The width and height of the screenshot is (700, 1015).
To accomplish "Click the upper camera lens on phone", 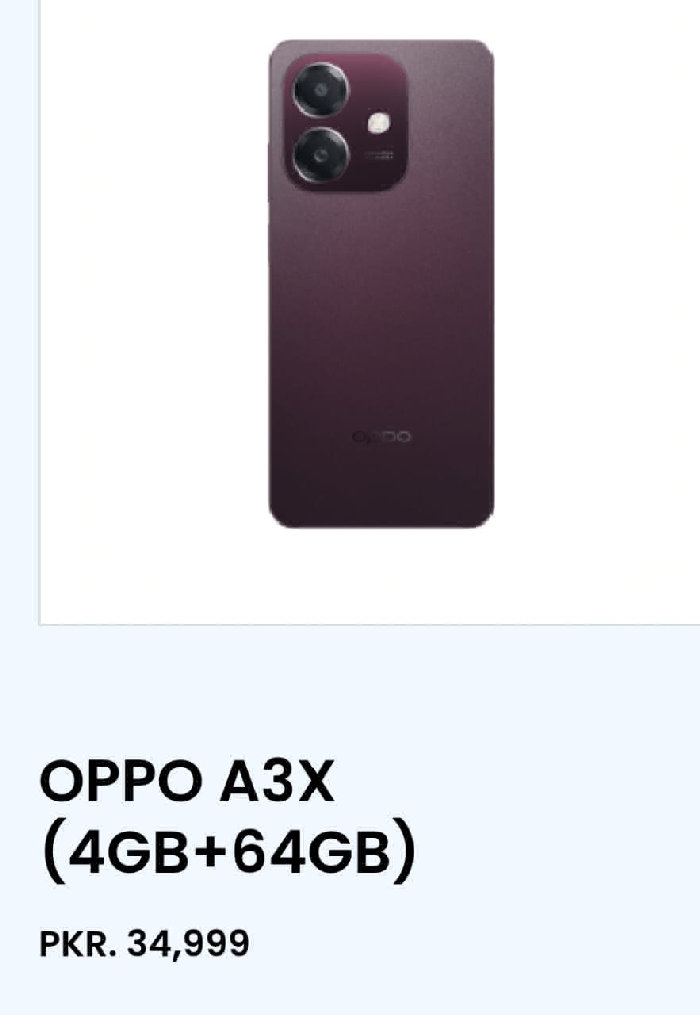I will pyautogui.click(x=321, y=90).
